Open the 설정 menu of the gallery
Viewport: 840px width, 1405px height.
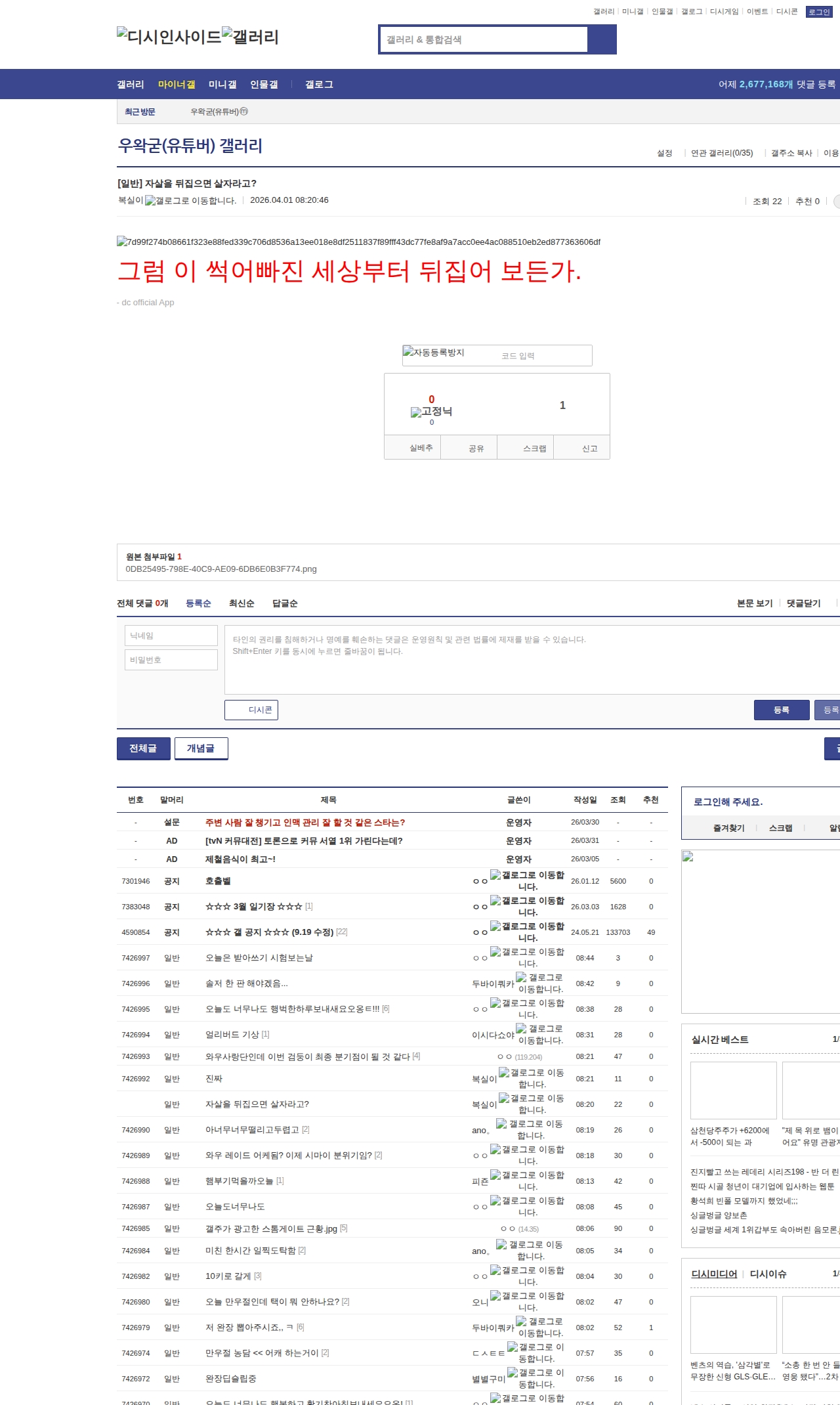pos(664,153)
